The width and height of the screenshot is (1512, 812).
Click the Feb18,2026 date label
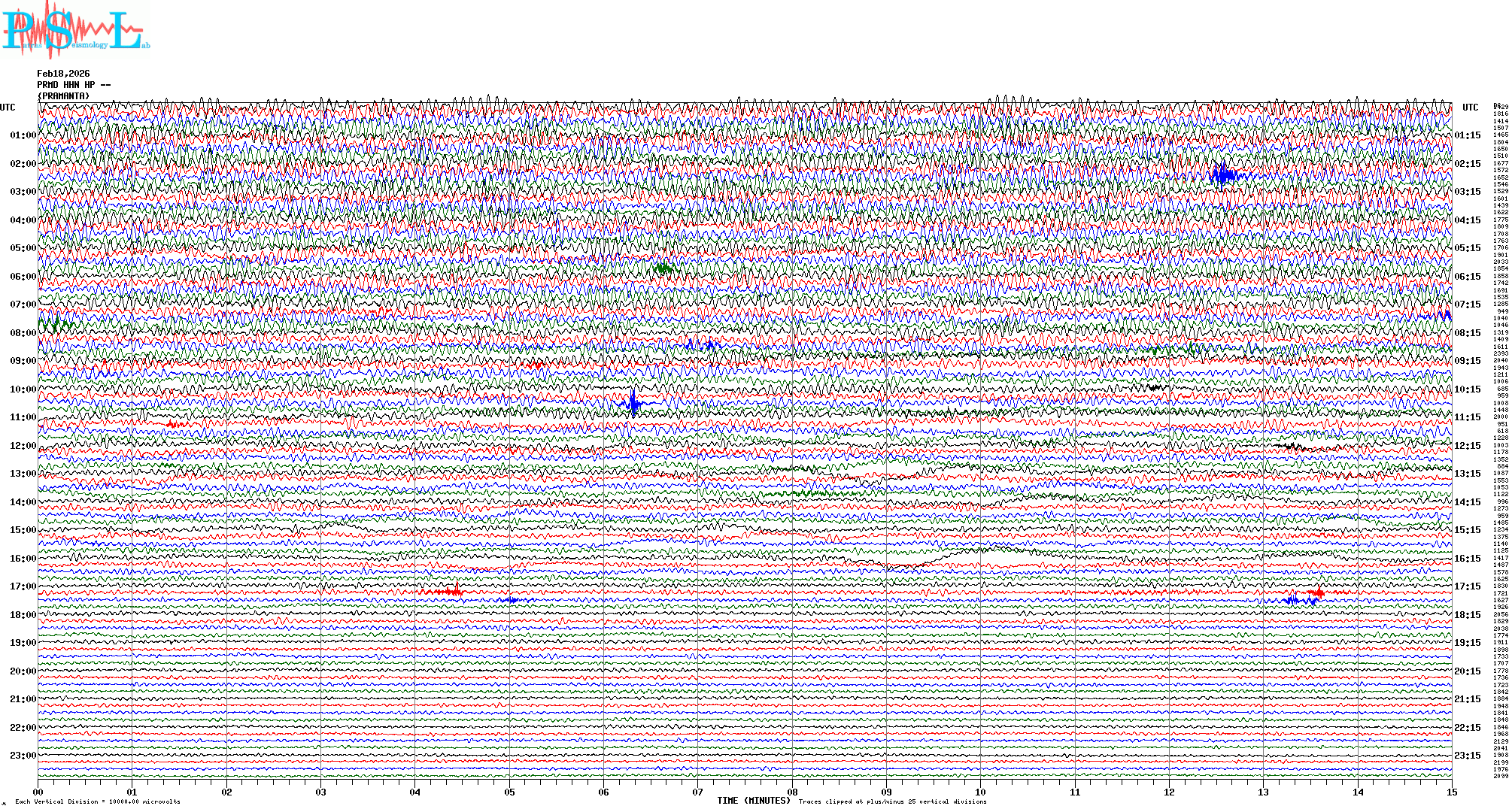(63, 74)
